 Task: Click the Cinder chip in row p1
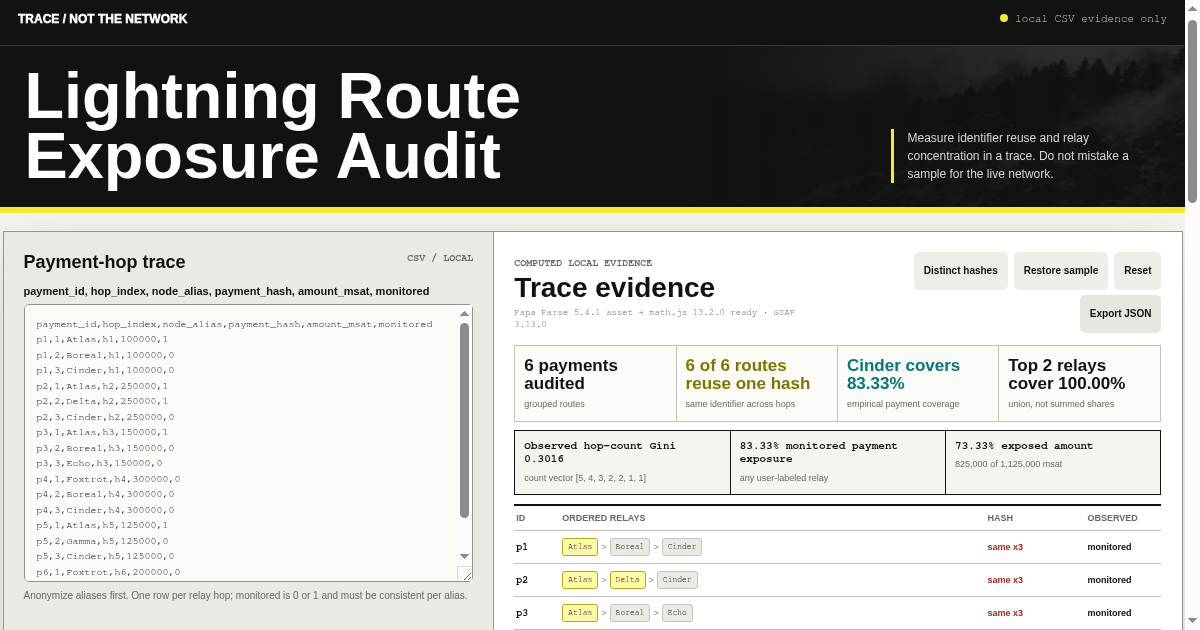682,547
